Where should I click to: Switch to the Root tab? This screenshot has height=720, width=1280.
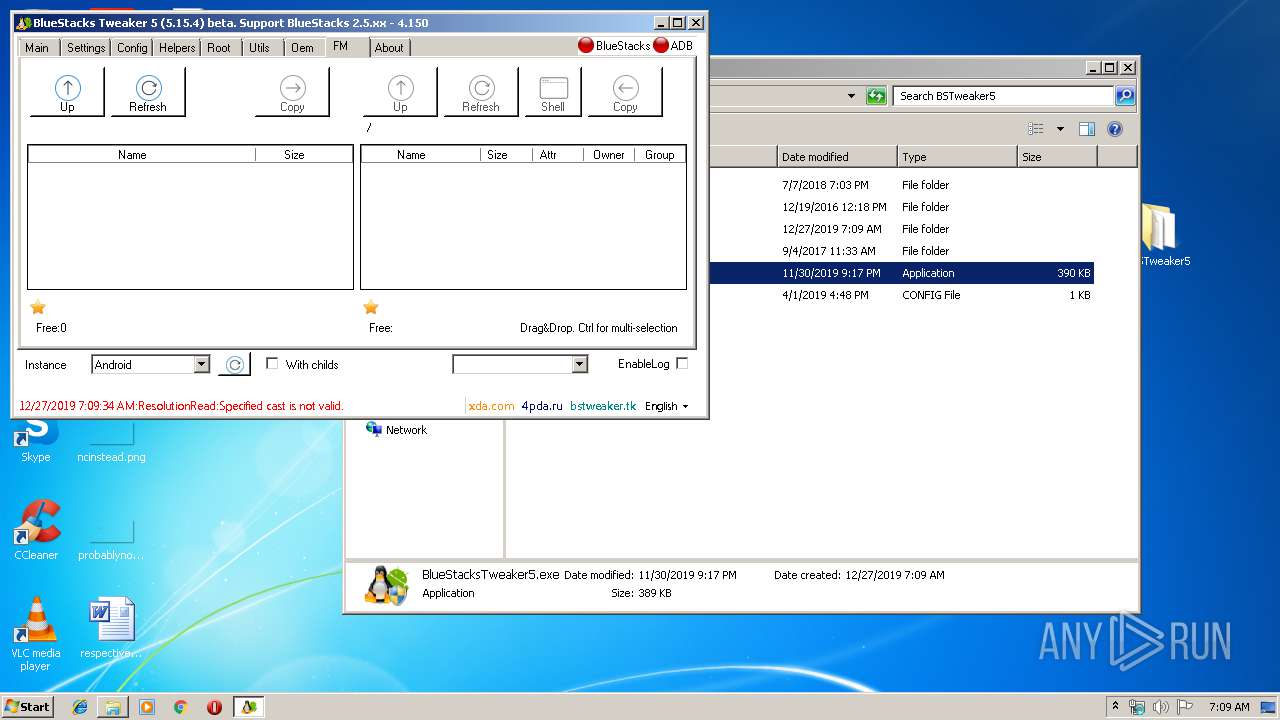coord(219,47)
